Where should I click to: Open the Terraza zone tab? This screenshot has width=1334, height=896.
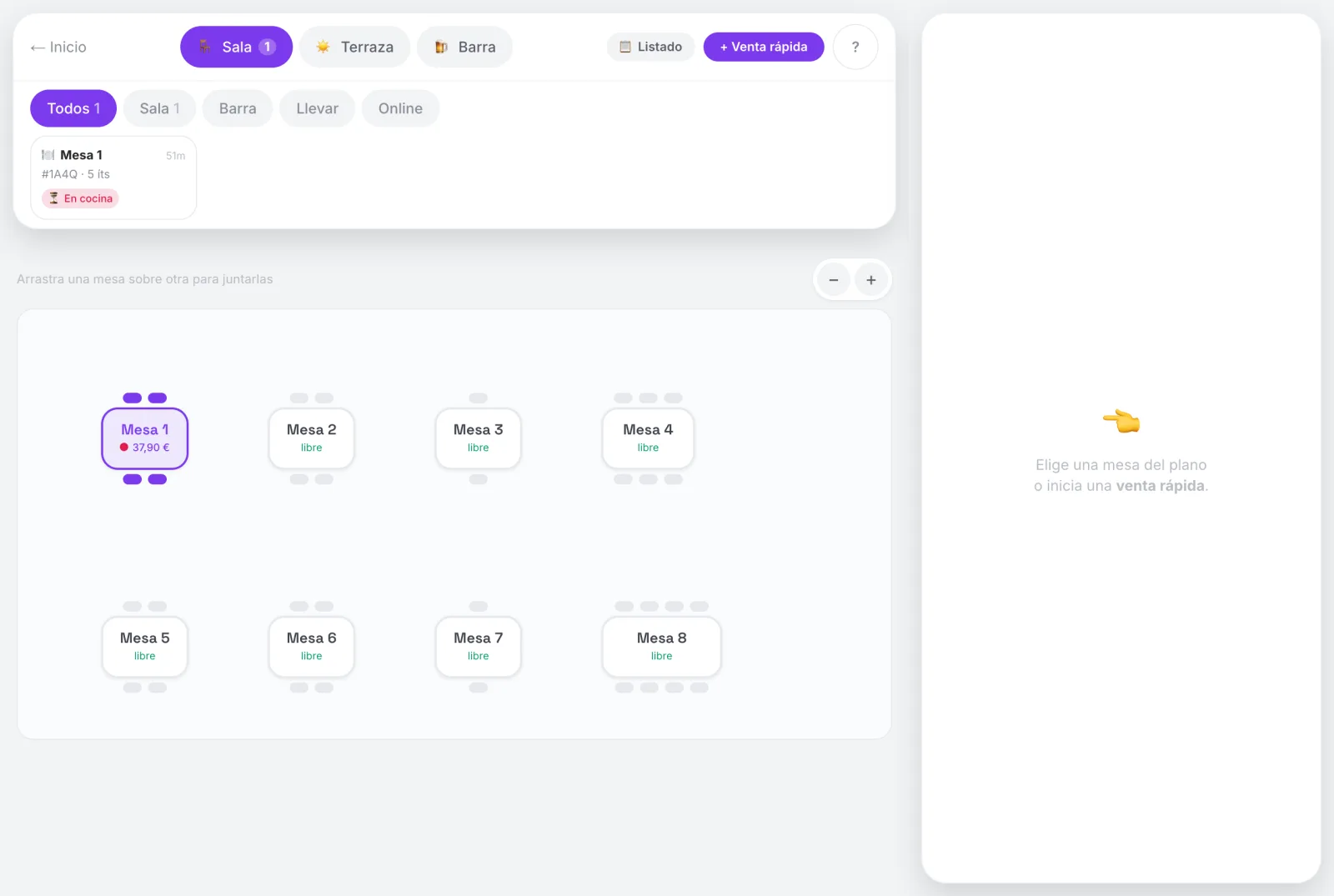tap(354, 48)
